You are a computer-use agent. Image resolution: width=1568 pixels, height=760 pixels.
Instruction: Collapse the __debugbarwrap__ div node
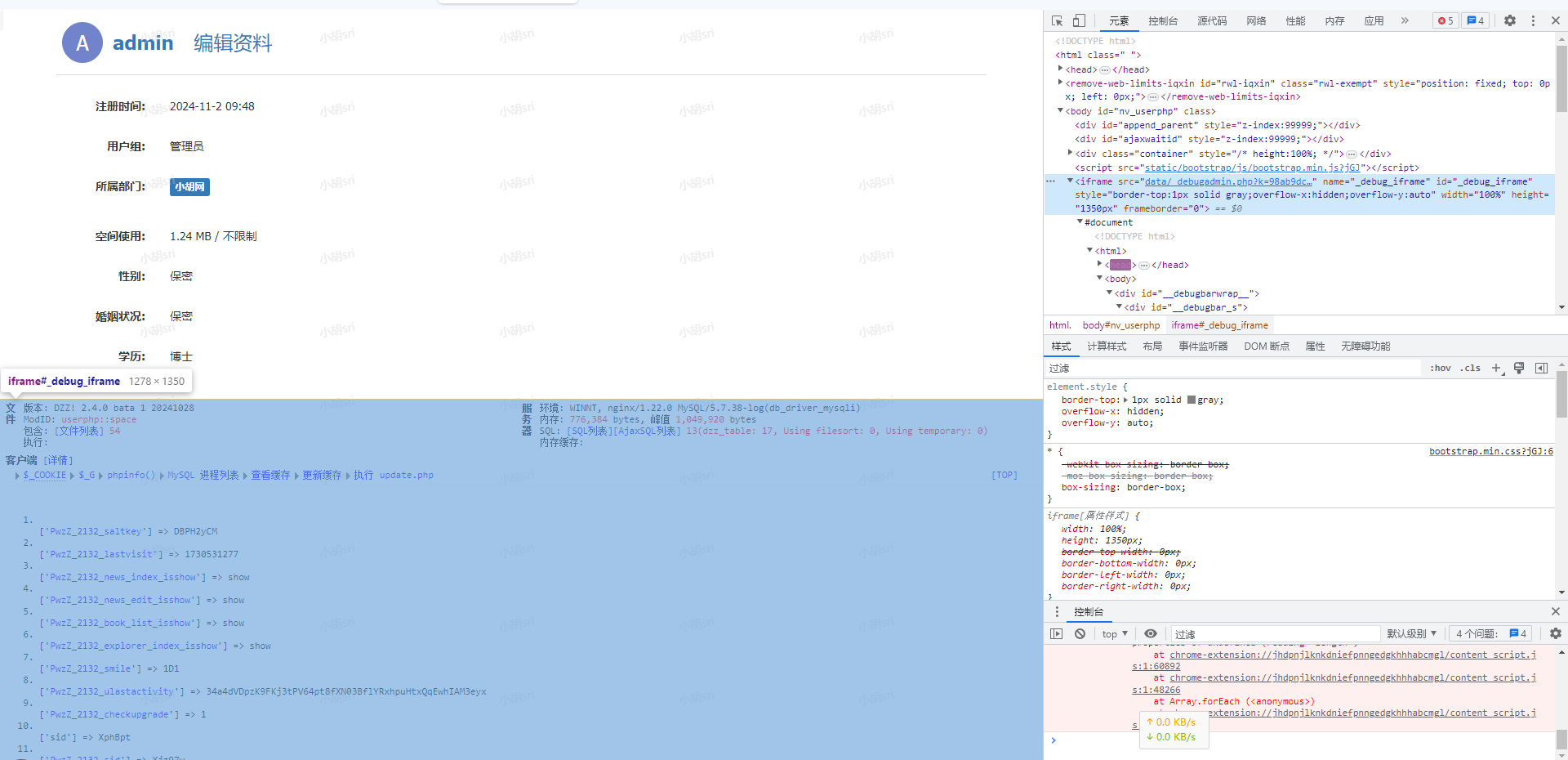coord(1109,293)
